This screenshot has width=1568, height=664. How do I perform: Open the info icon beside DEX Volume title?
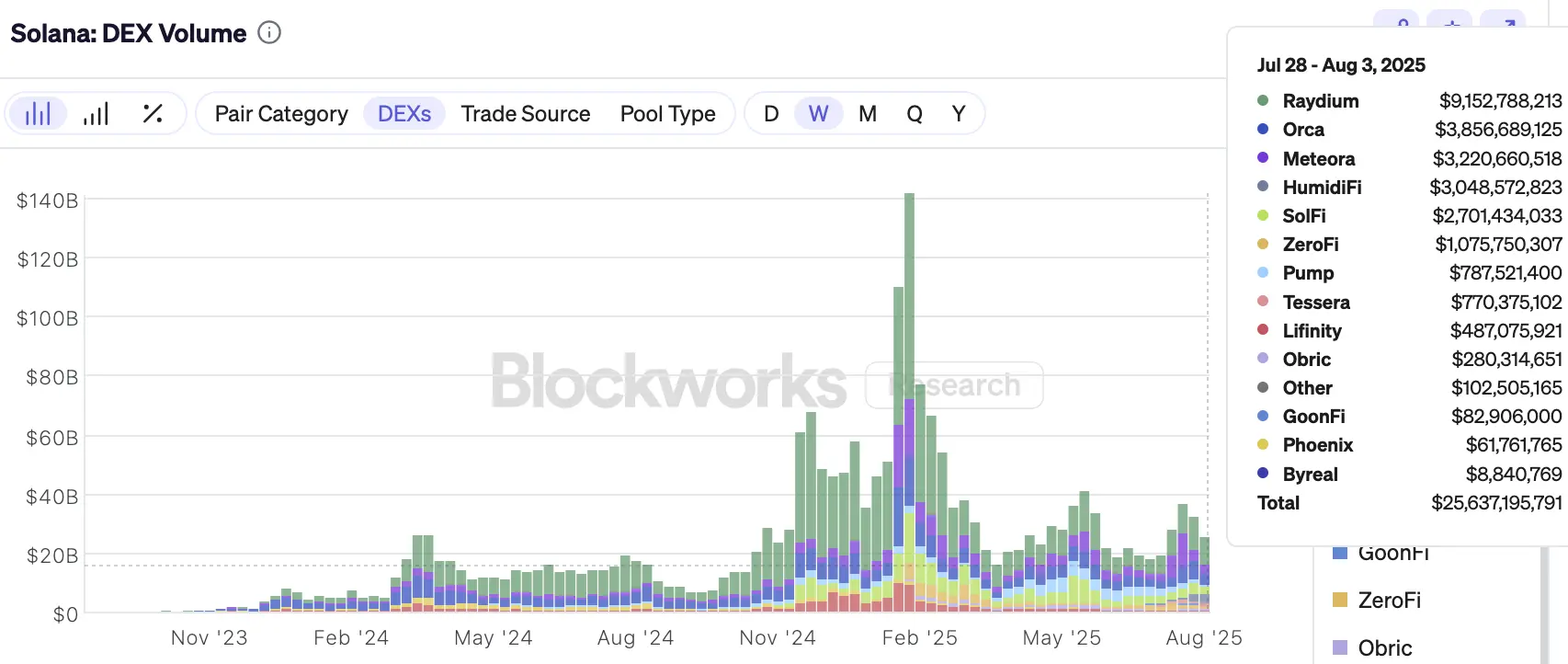pos(269,33)
